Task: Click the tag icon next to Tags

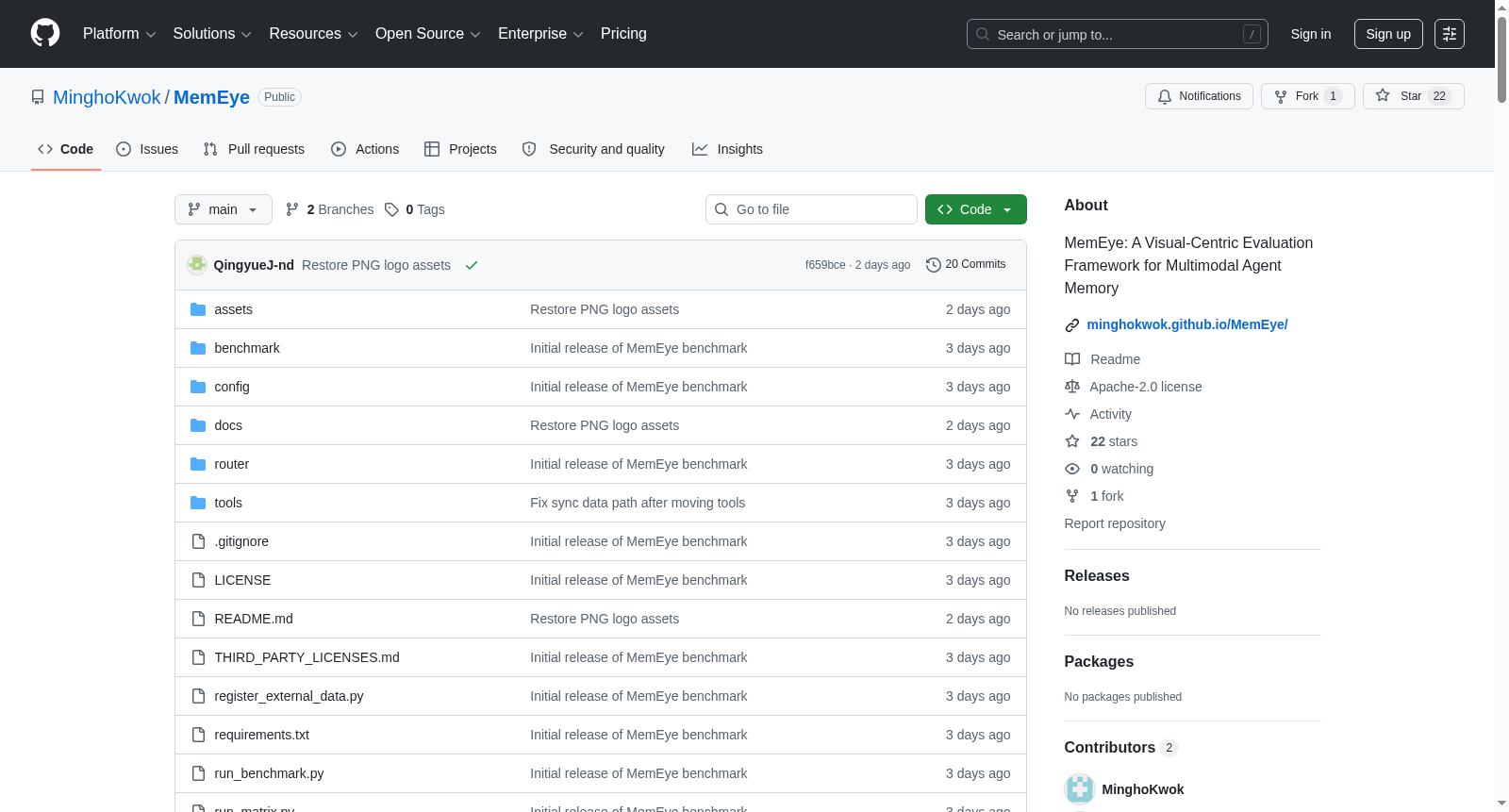Action: pyautogui.click(x=392, y=209)
